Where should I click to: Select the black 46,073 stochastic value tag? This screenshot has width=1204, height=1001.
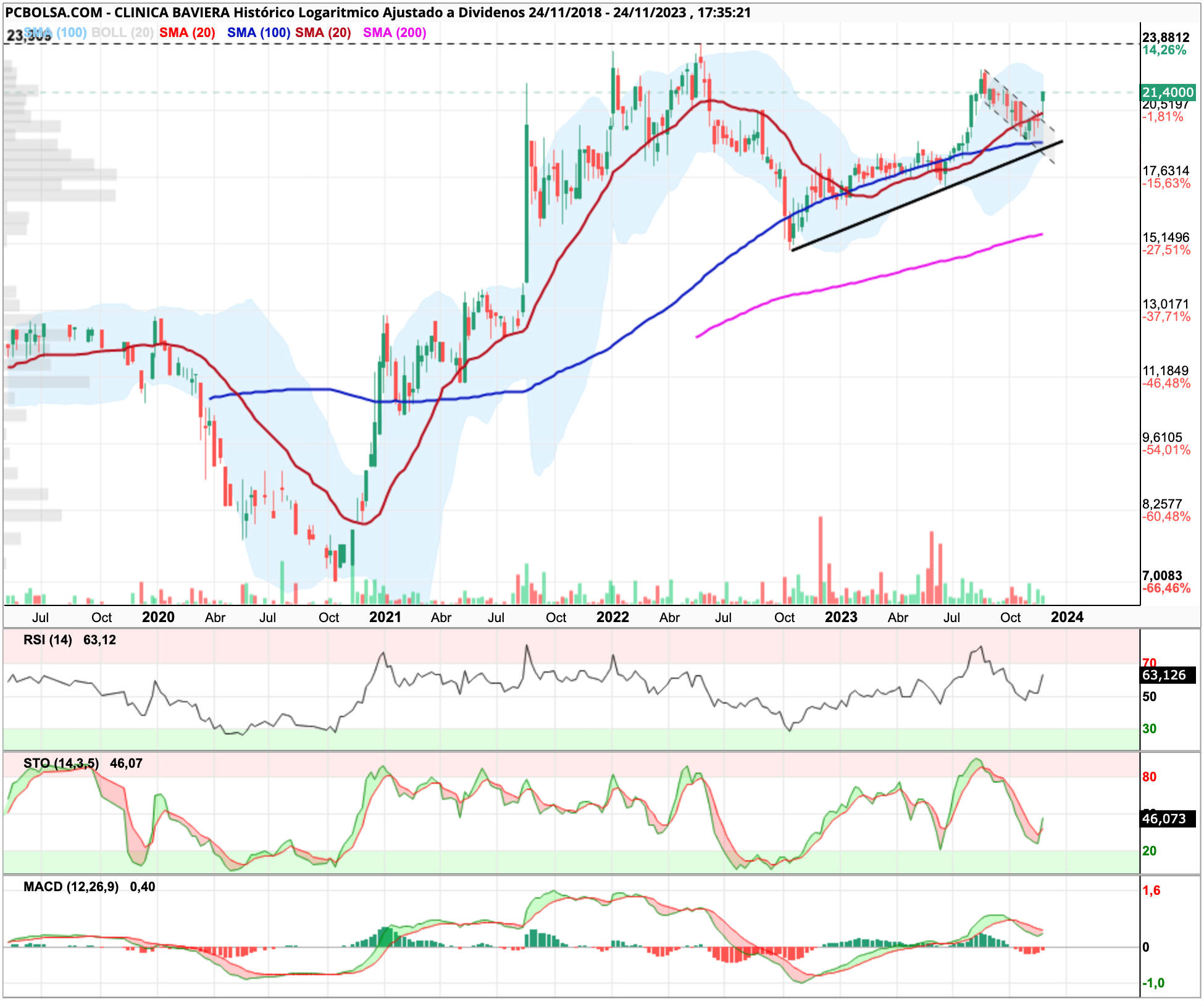click(1168, 819)
